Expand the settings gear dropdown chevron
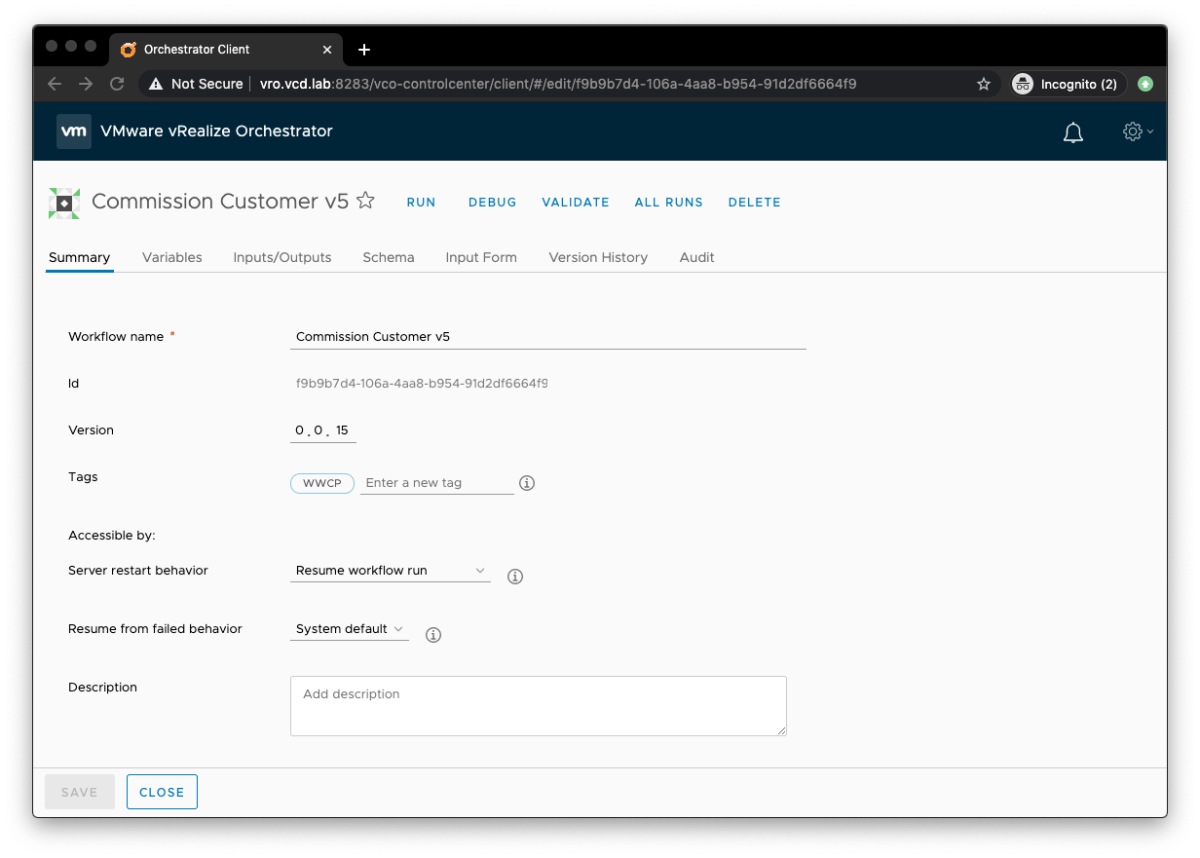 tap(1152, 131)
